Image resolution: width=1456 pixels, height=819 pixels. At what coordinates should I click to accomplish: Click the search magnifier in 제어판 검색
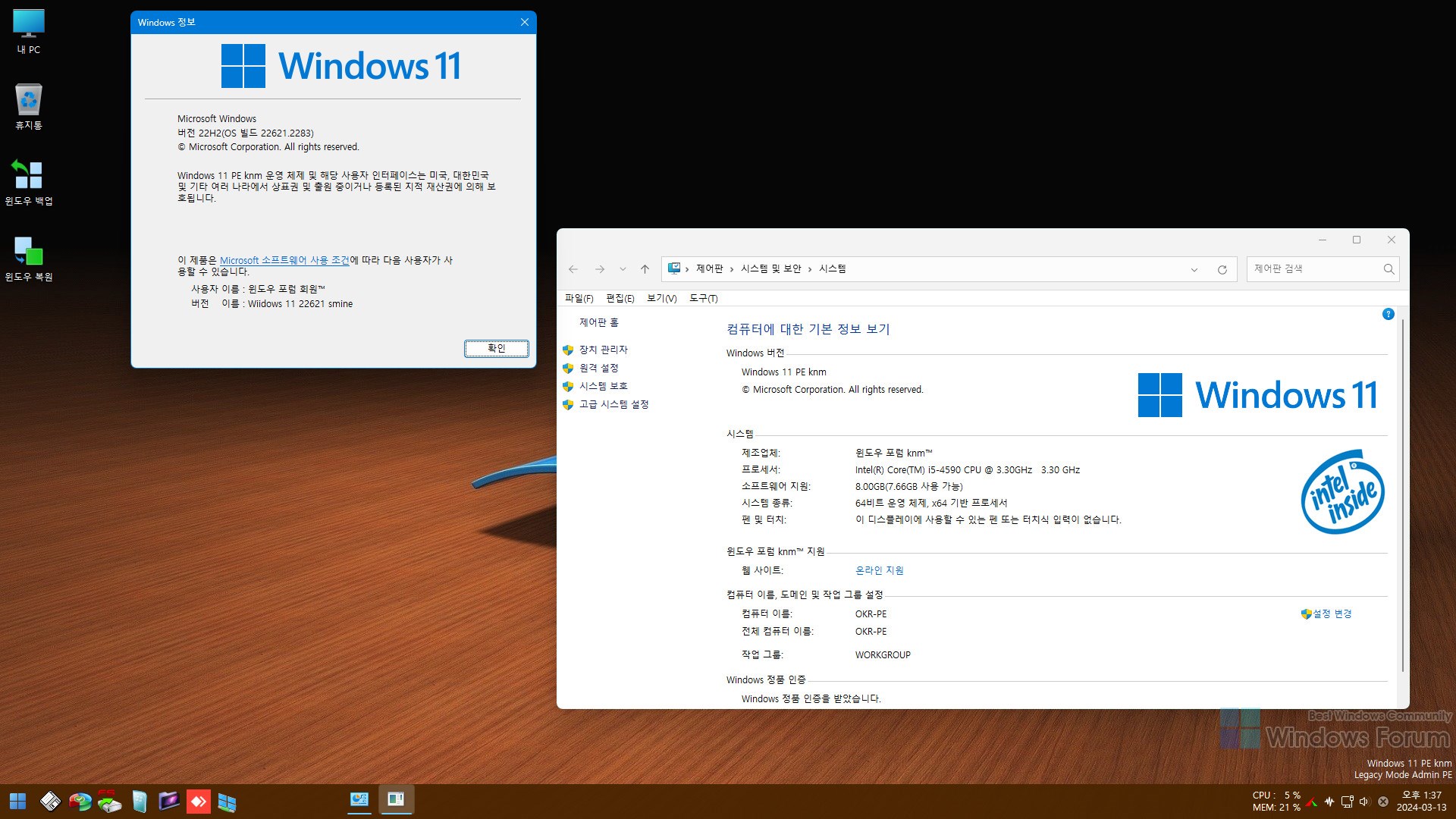1388,269
